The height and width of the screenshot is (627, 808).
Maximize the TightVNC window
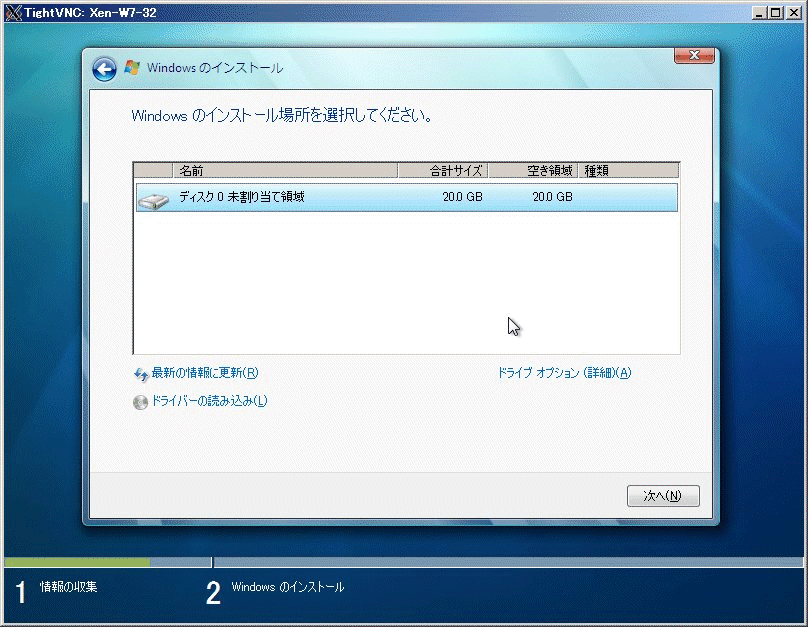(775, 13)
